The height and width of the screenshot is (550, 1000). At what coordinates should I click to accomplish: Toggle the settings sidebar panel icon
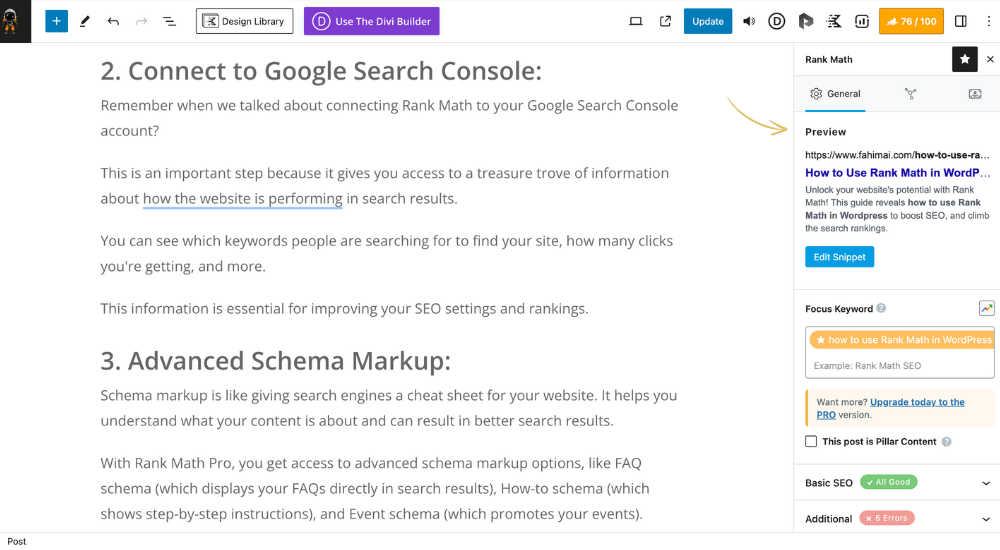(960, 21)
